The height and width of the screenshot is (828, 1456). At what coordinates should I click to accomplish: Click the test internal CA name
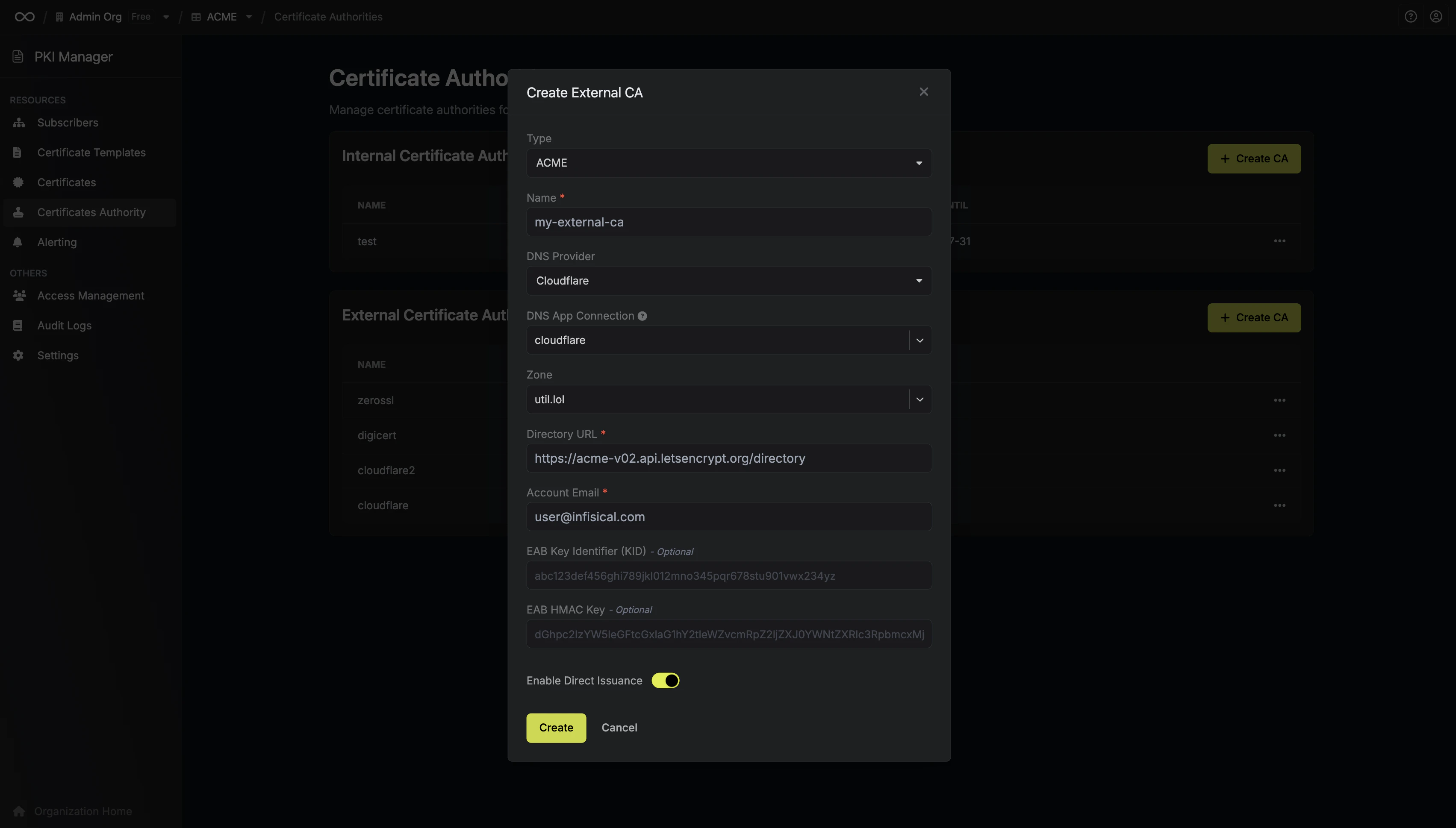[367, 241]
